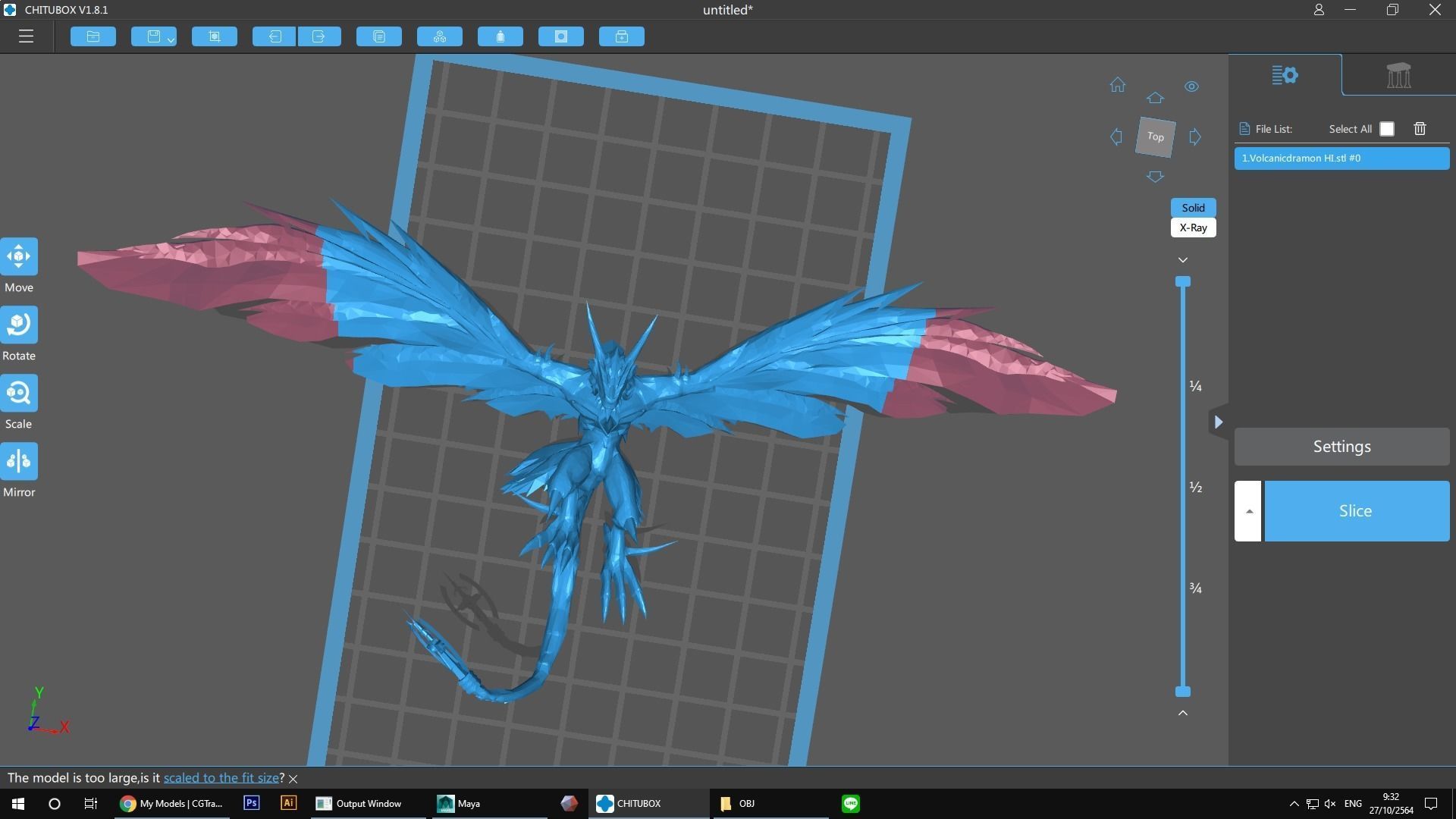Switch to Chrome My Models taskbar item

[x=171, y=804]
